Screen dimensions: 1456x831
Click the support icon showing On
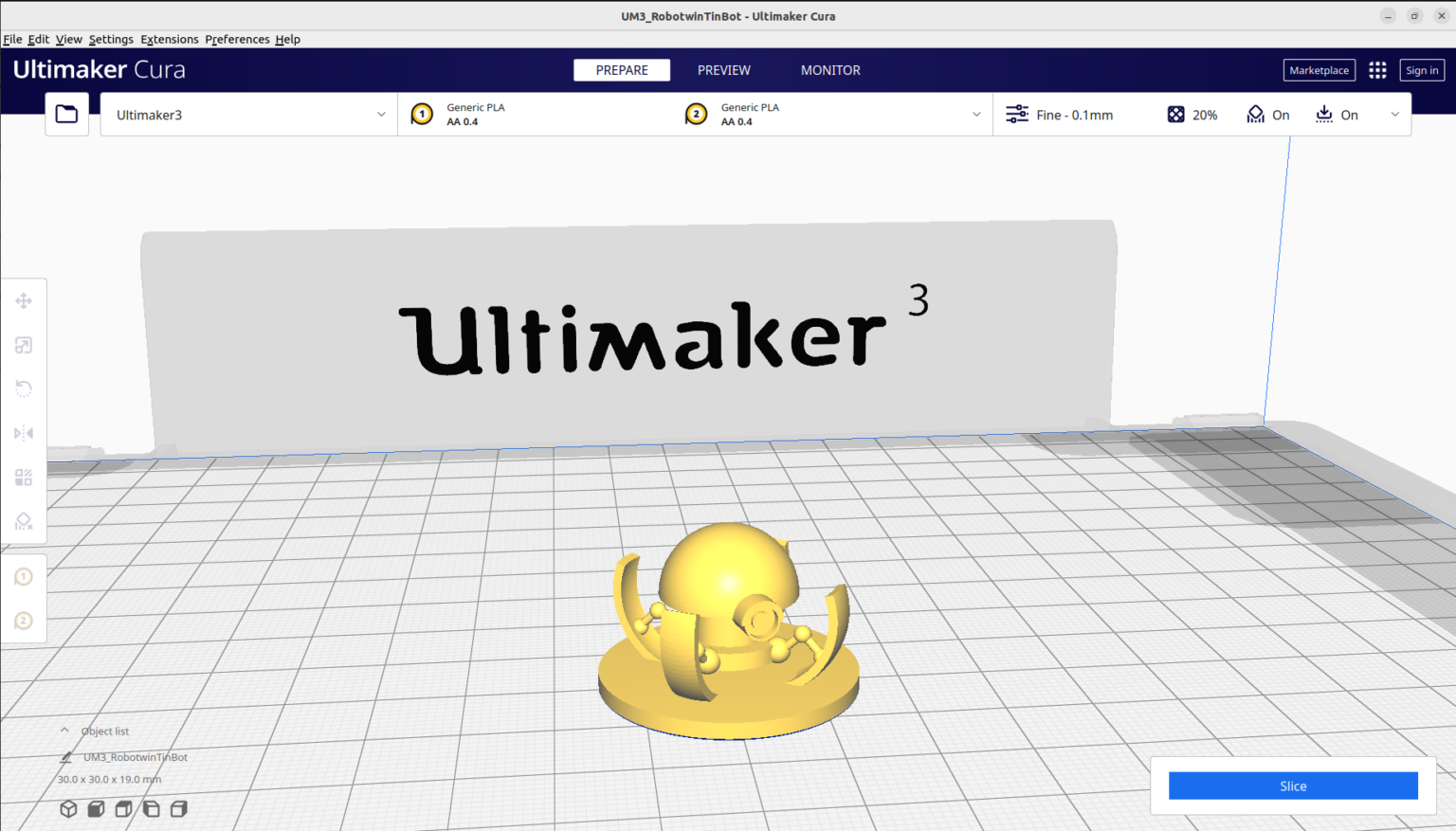point(1255,115)
